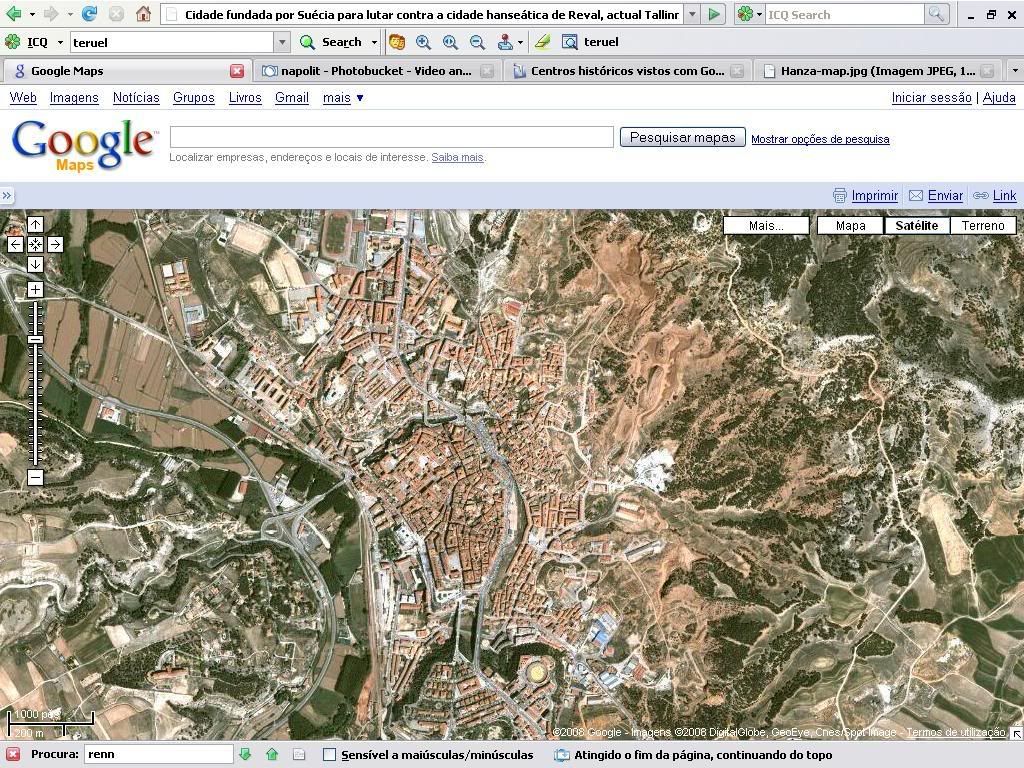Switch map view to Terreno
Screen dimensions: 1024x768
click(982, 225)
